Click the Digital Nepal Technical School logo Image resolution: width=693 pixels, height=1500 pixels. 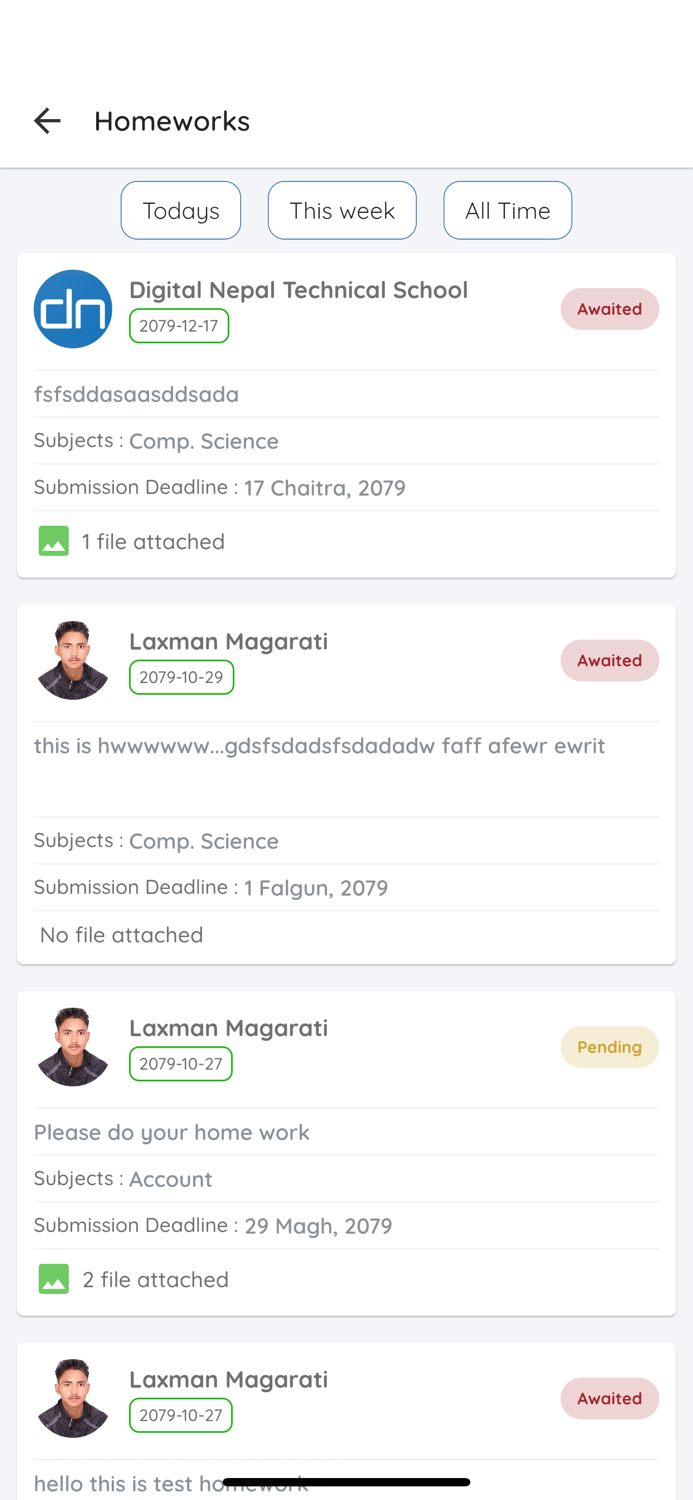pos(73,309)
